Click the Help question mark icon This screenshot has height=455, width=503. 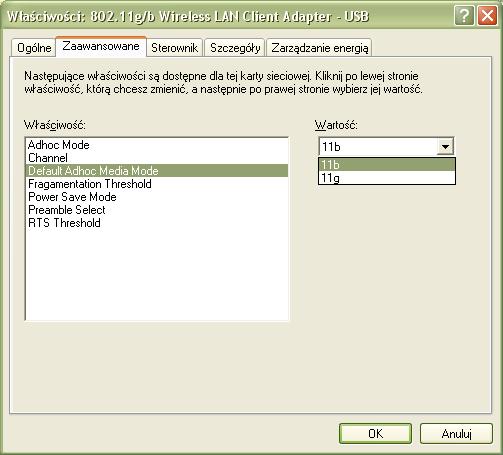coord(464,15)
